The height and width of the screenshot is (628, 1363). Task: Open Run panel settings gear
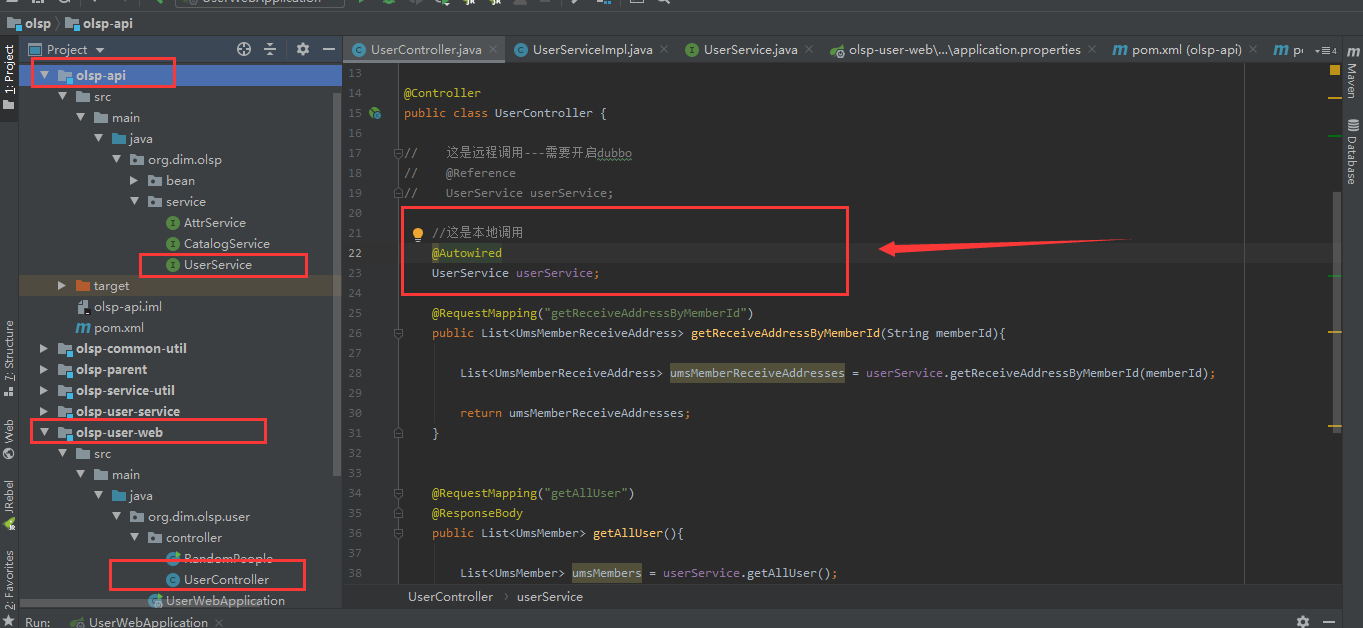coord(1302,622)
